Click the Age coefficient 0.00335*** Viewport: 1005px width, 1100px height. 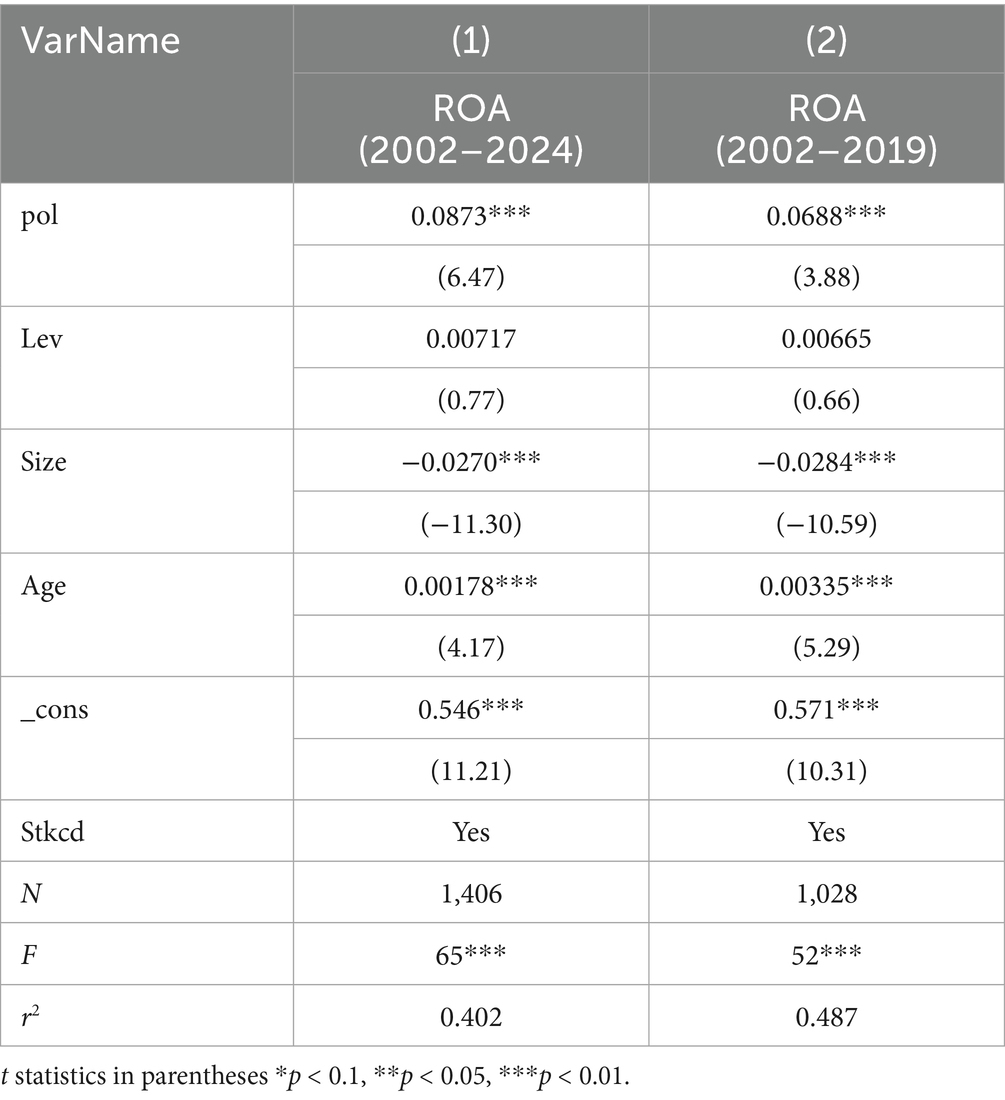pos(827,587)
